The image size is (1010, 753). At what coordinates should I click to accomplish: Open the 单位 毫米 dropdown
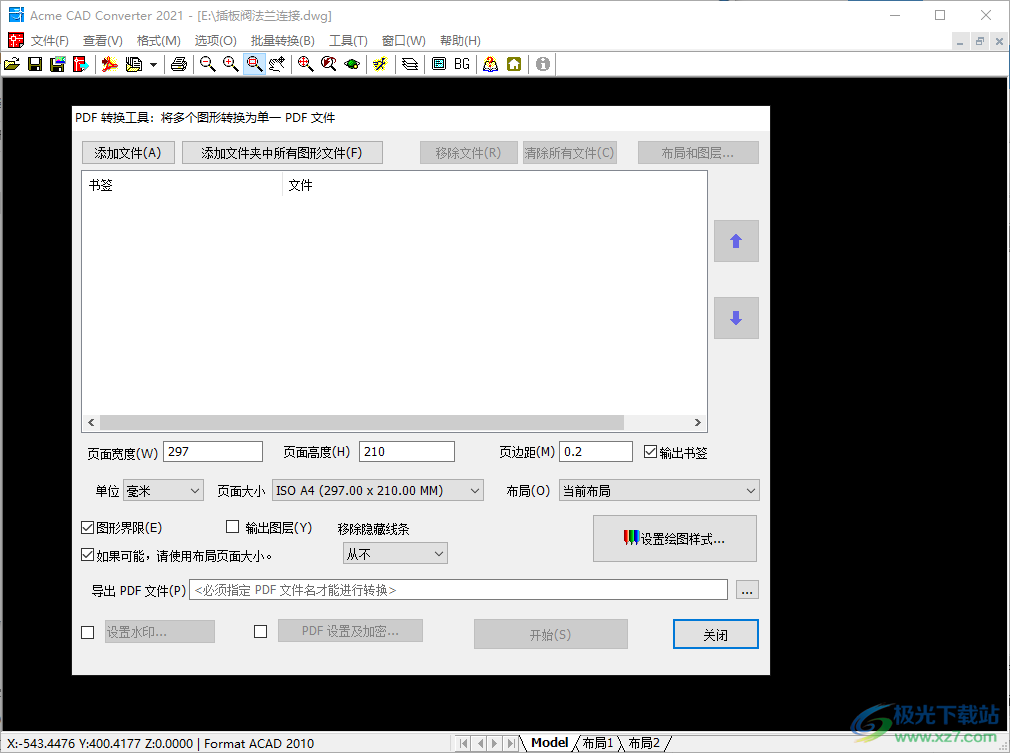(164, 491)
